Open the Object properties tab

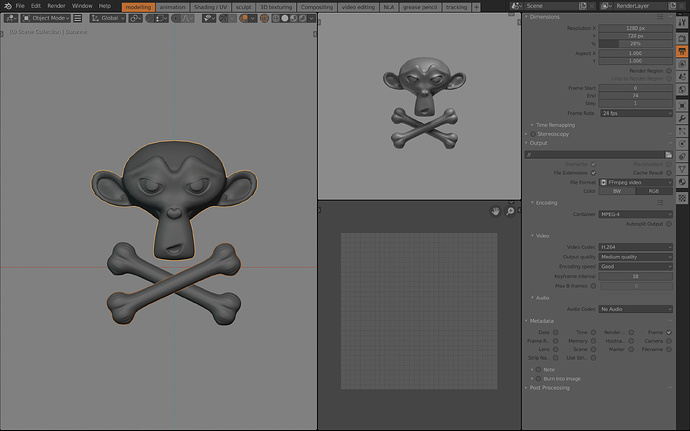pyautogui.click(x=682, y=106)
